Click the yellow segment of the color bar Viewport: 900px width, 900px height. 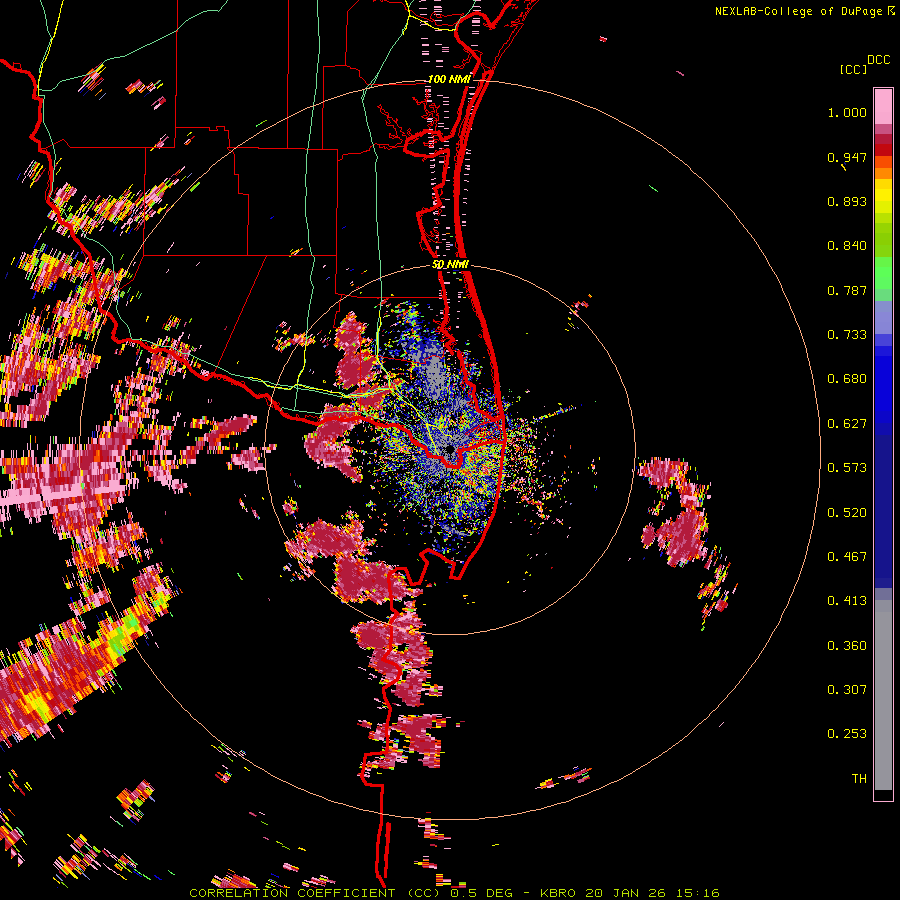click(x=883, y=197)
